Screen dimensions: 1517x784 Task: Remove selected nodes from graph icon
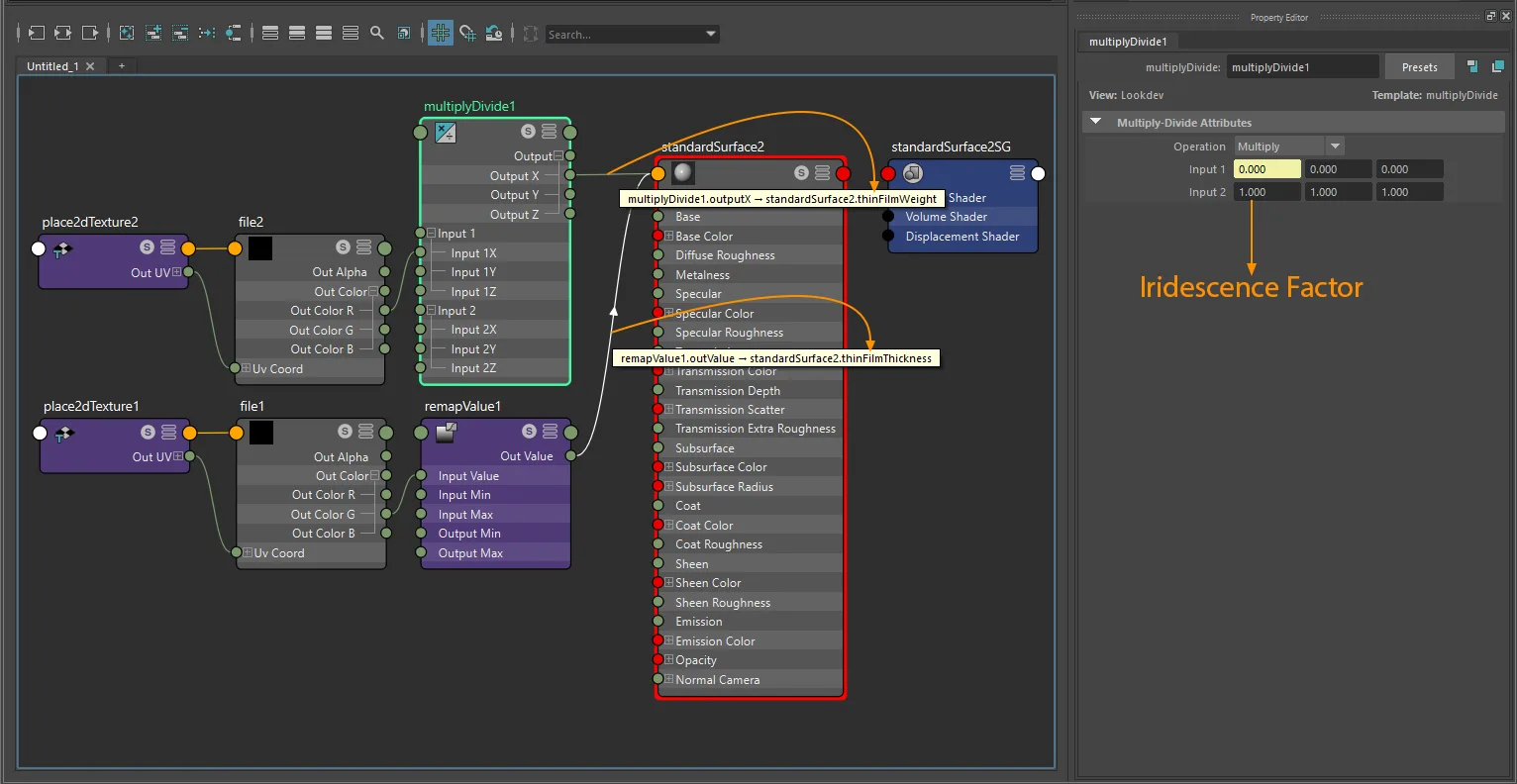click(180, 33)
